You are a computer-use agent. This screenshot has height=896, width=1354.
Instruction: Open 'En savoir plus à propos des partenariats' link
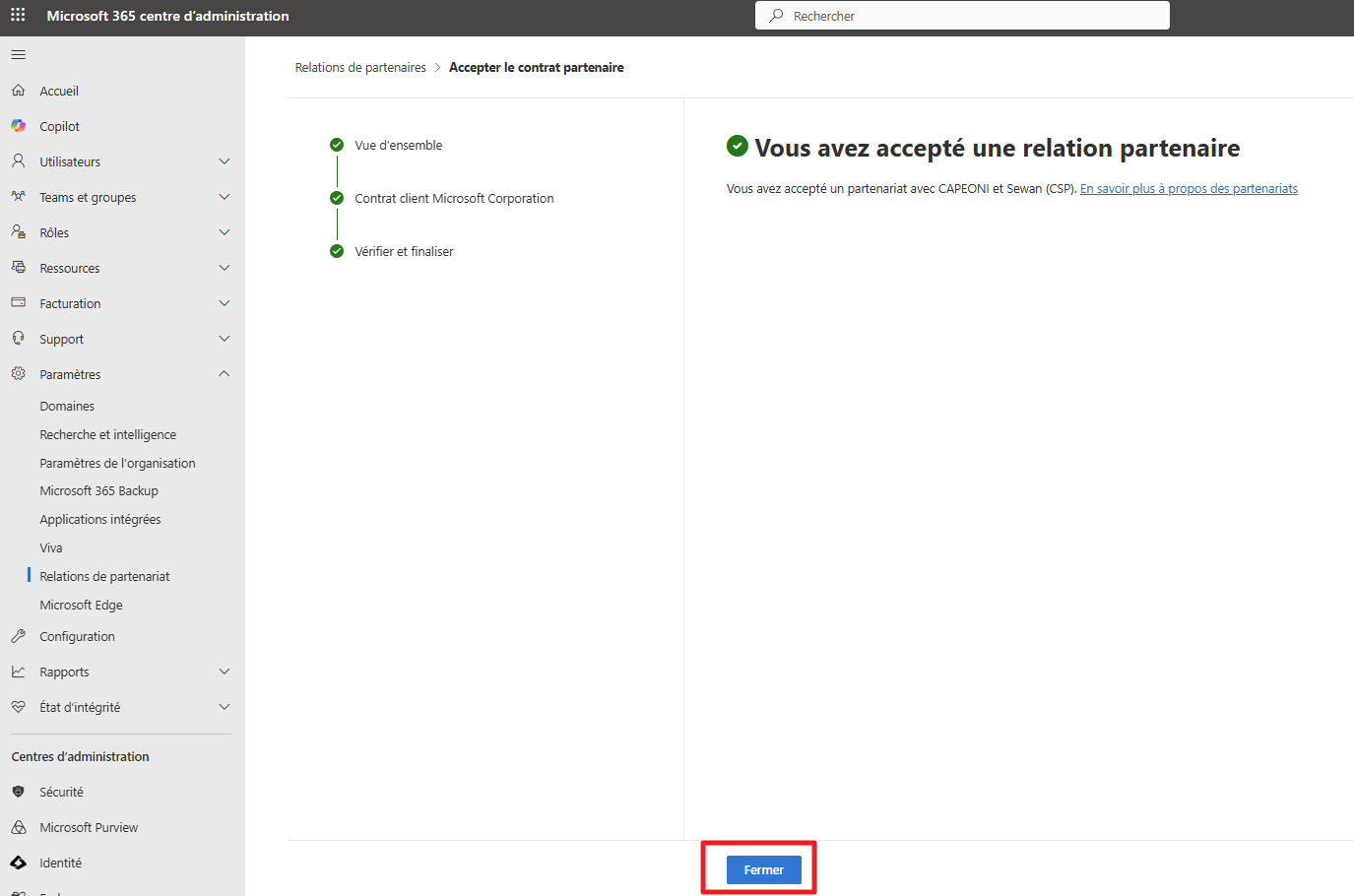click(x=1189, y=188)
